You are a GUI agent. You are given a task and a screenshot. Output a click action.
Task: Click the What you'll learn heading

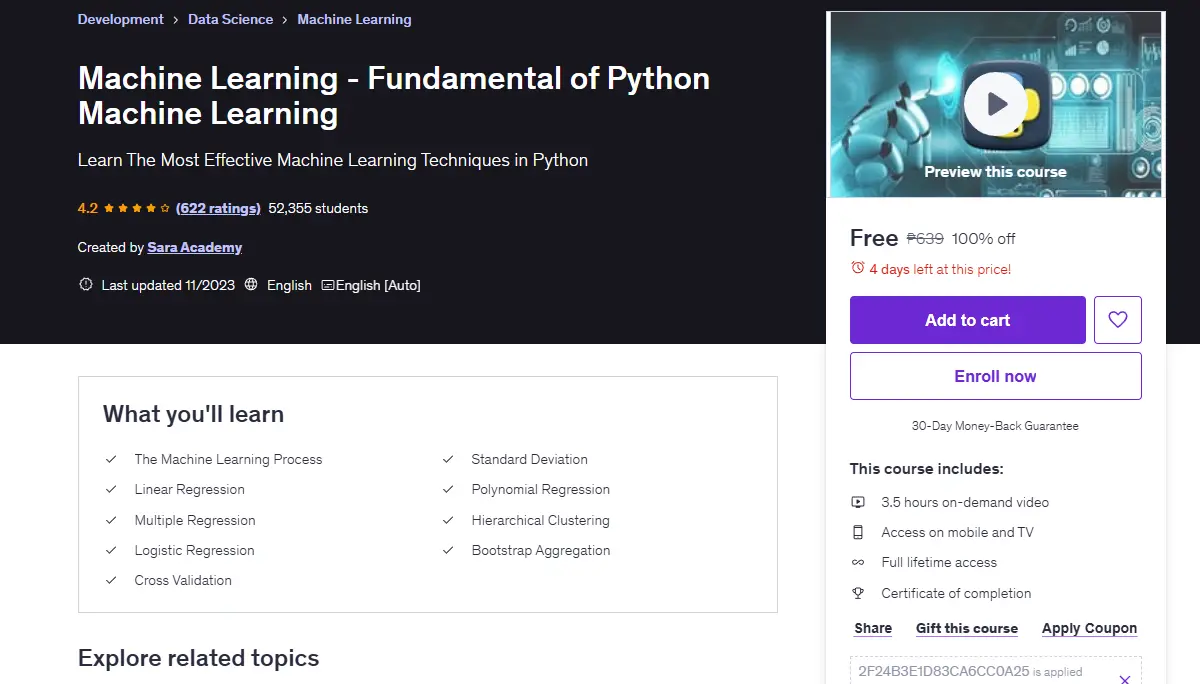point(194,414)
